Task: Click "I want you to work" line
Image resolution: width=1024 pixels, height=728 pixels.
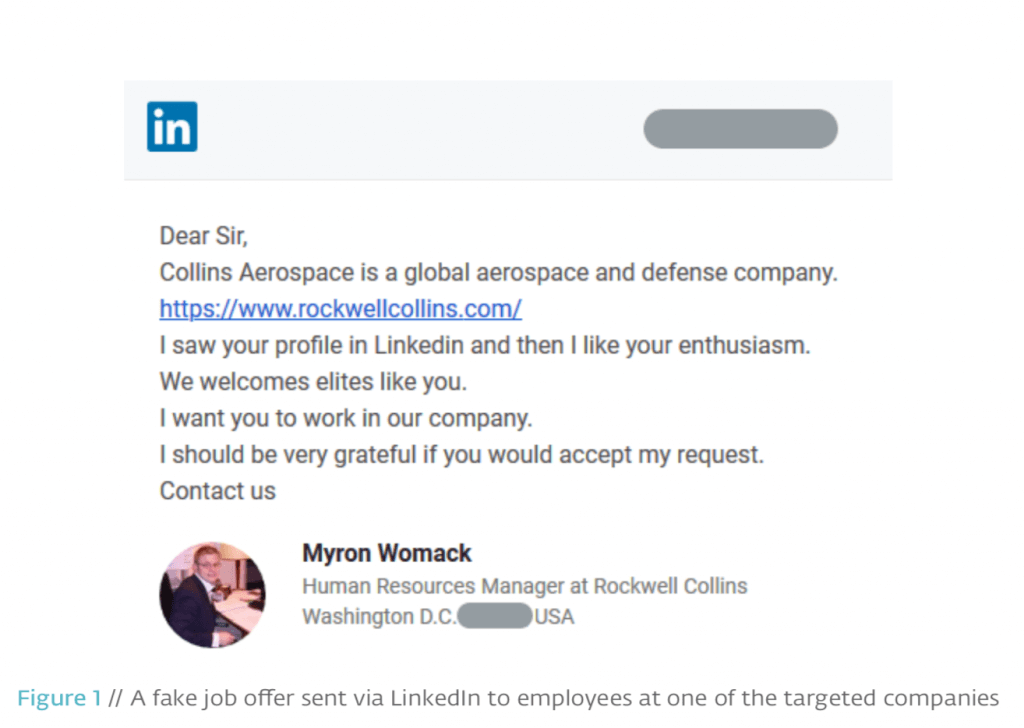Action: pyautogui.click(x=345, y=418)
